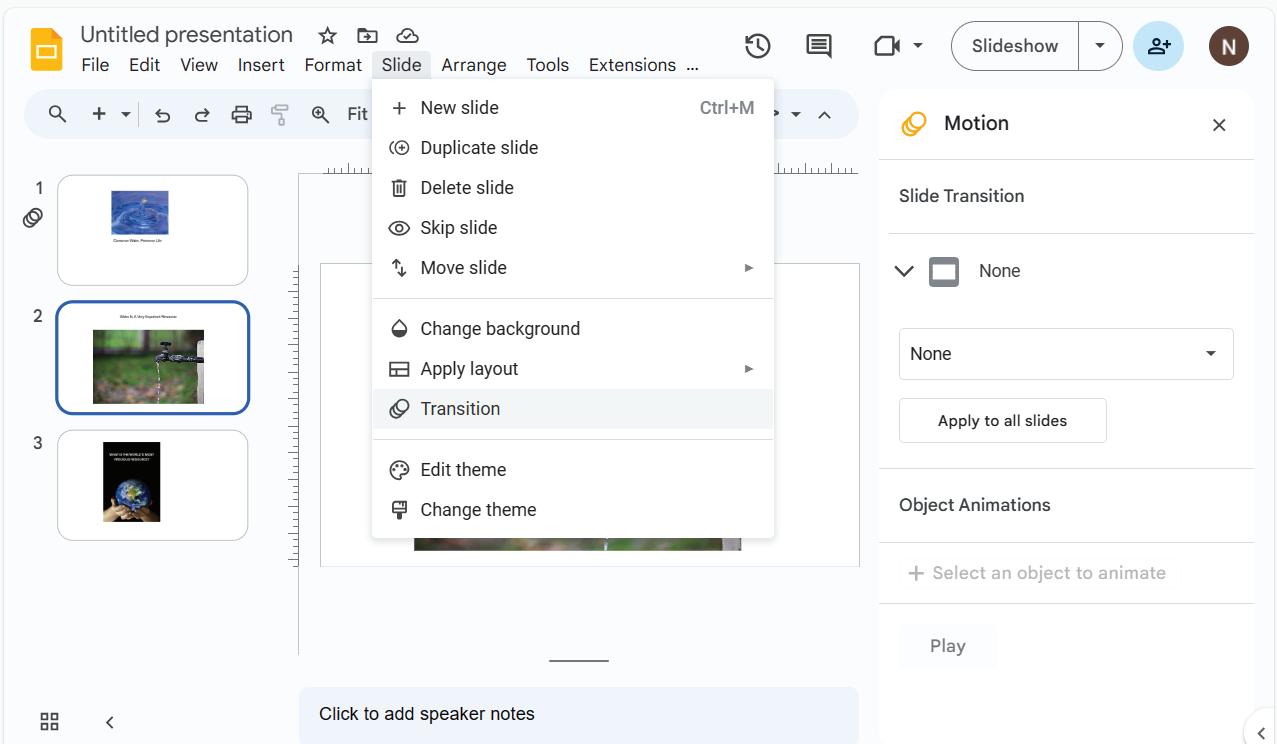Open the Slideshow options dropdown arrow
This screenshot has width=1277, height=744.
click(x=1100, y=46)
